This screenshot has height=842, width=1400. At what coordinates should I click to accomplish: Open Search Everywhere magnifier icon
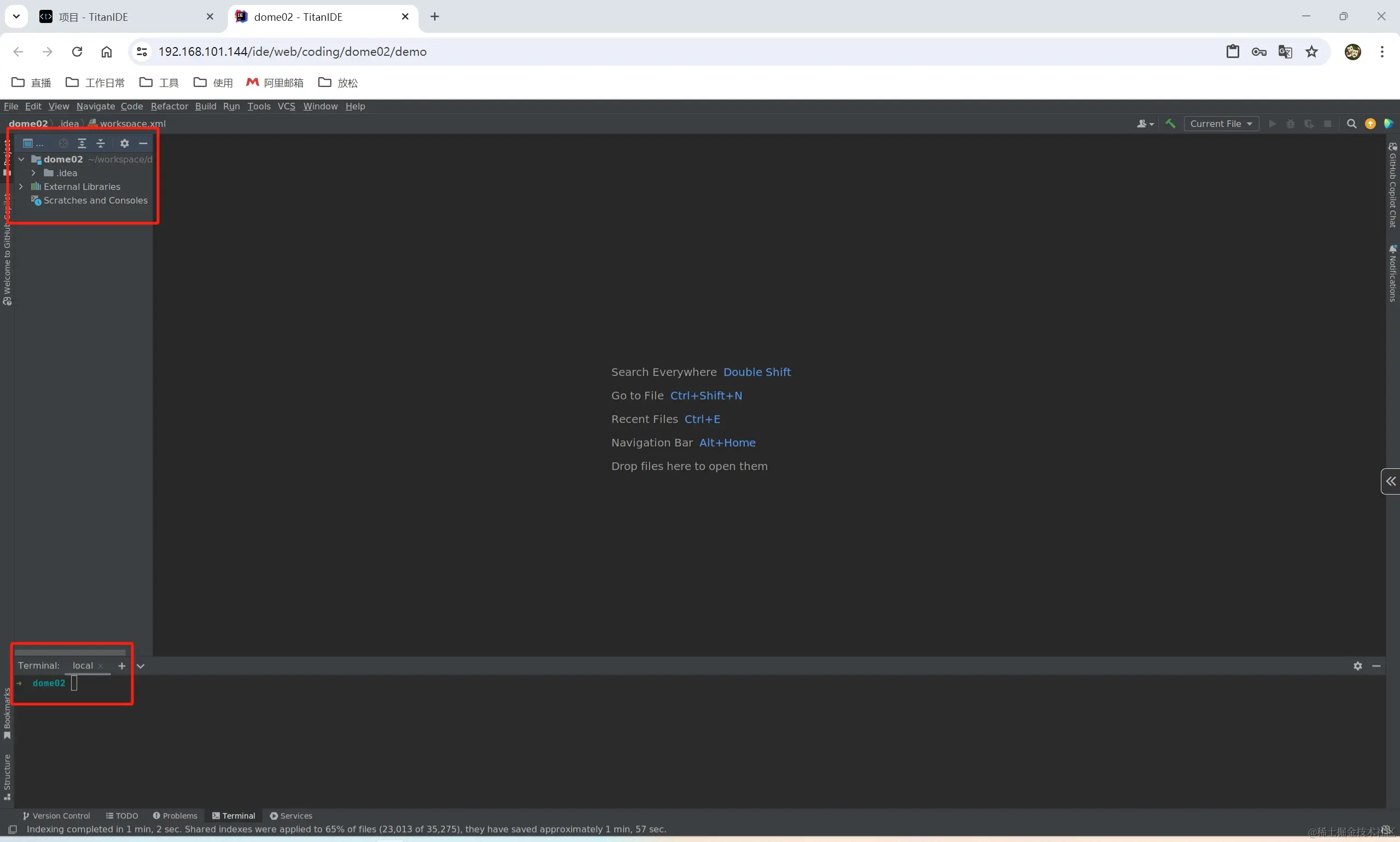click(x=1351, y=124)
